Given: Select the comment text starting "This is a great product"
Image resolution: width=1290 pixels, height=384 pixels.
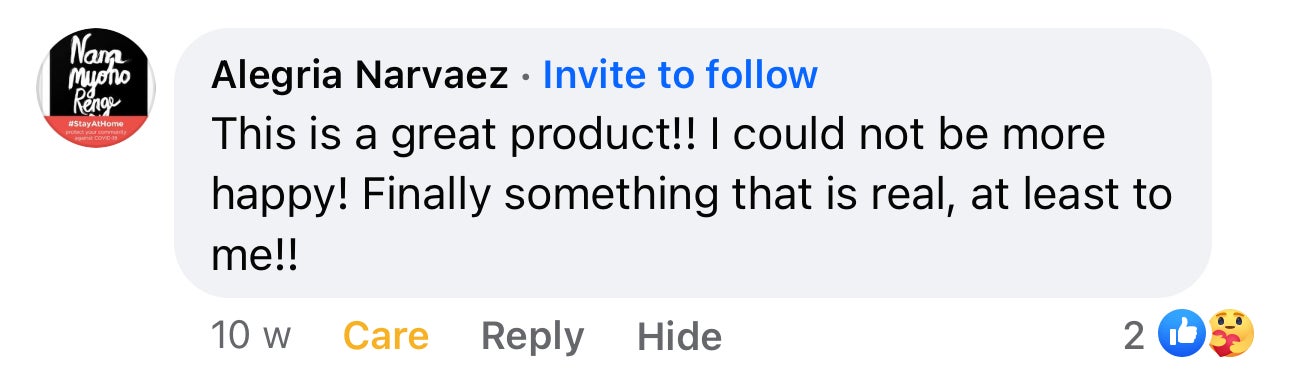Looking at the screenshot, I should pyautogui.click(x=691, y=193).
